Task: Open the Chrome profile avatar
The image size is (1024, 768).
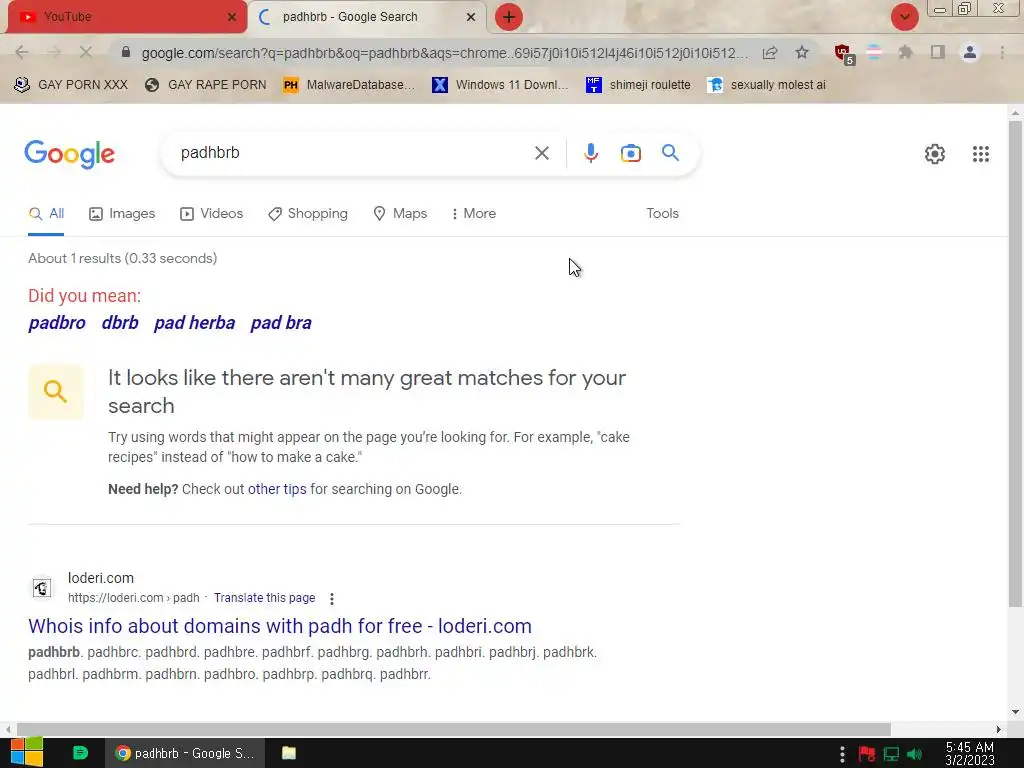Action: (x=970, y=52)
